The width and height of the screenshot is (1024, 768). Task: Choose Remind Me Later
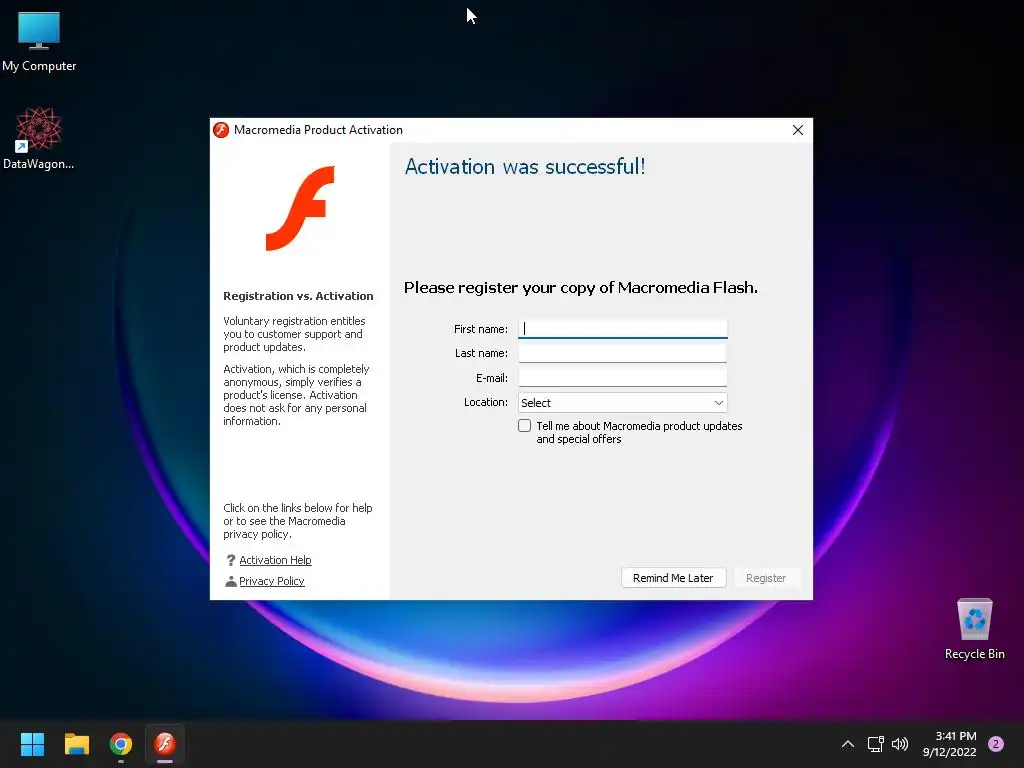point(673,578)
